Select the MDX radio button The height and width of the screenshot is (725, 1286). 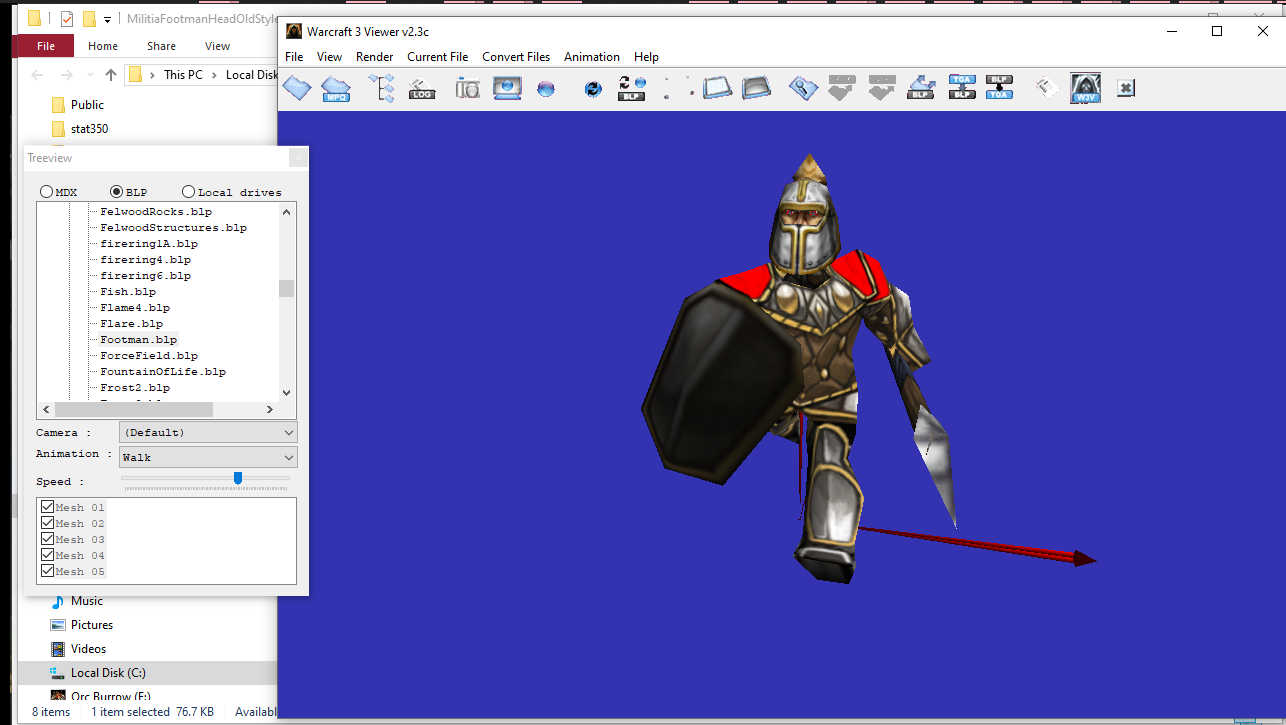tap(46, 192)
